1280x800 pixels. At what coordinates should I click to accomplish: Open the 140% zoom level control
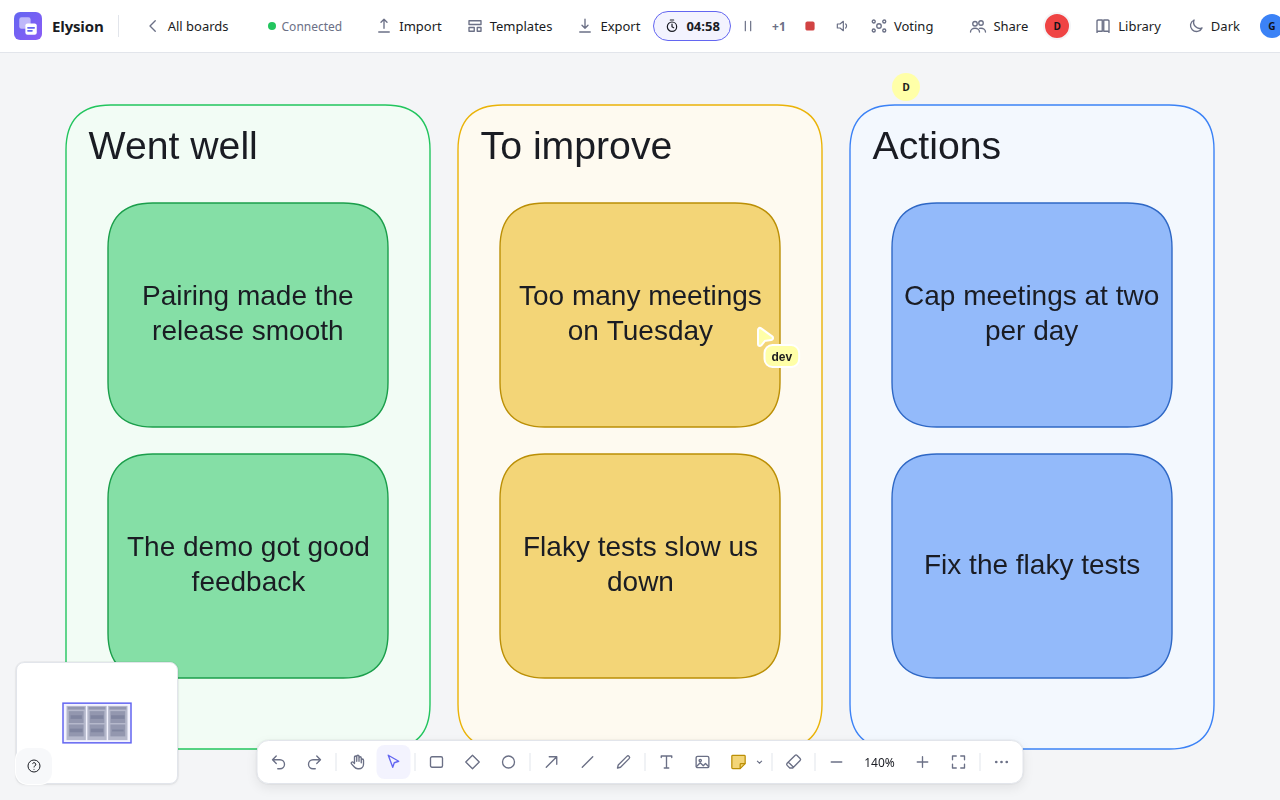click(879, 762)
